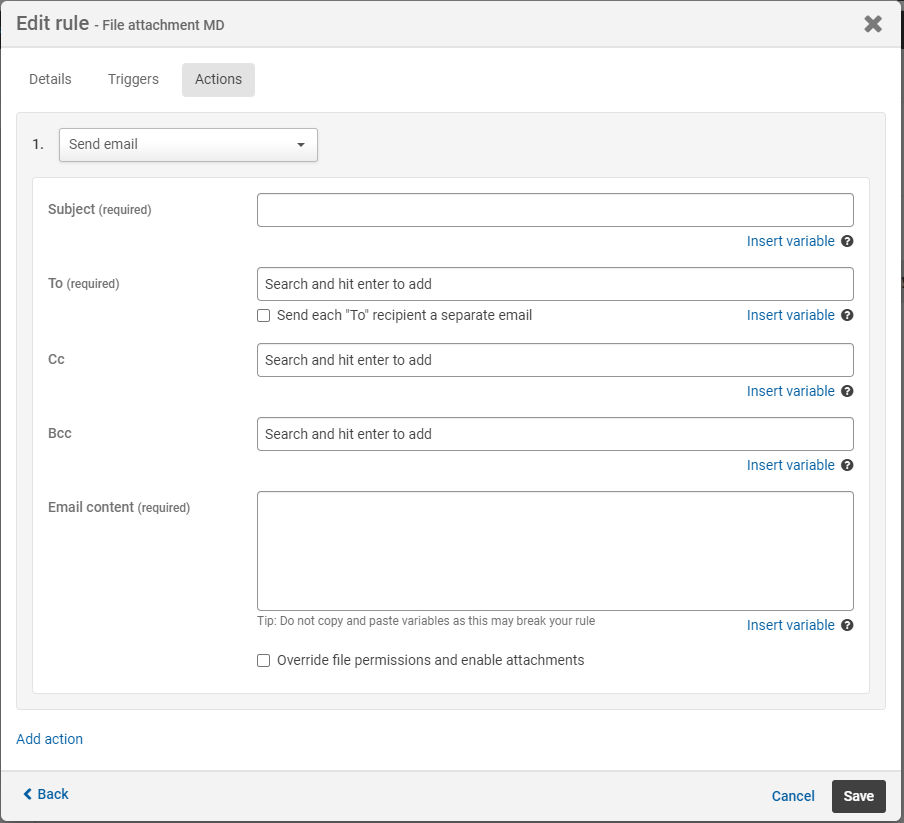
Task: Open help icon beside Email content Insert variable
Action: pyautogui.click(x=847, y=625)
